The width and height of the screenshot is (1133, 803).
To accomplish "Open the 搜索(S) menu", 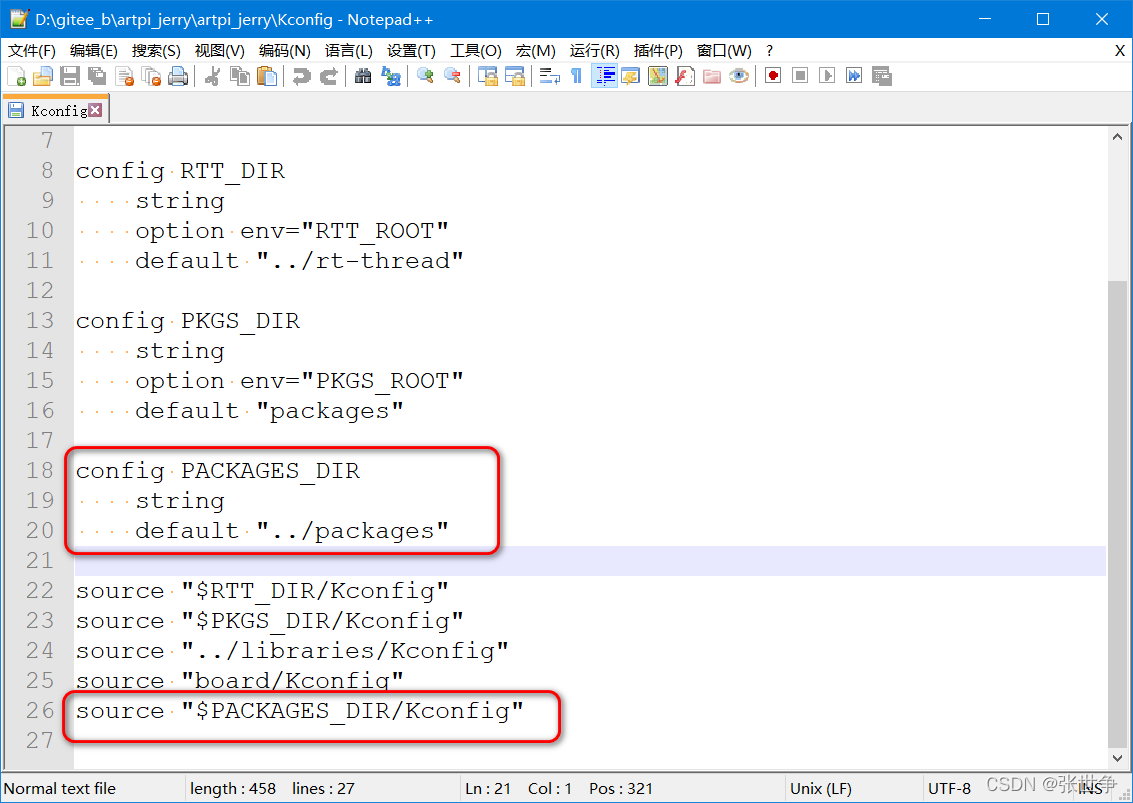I will (156, 51).
